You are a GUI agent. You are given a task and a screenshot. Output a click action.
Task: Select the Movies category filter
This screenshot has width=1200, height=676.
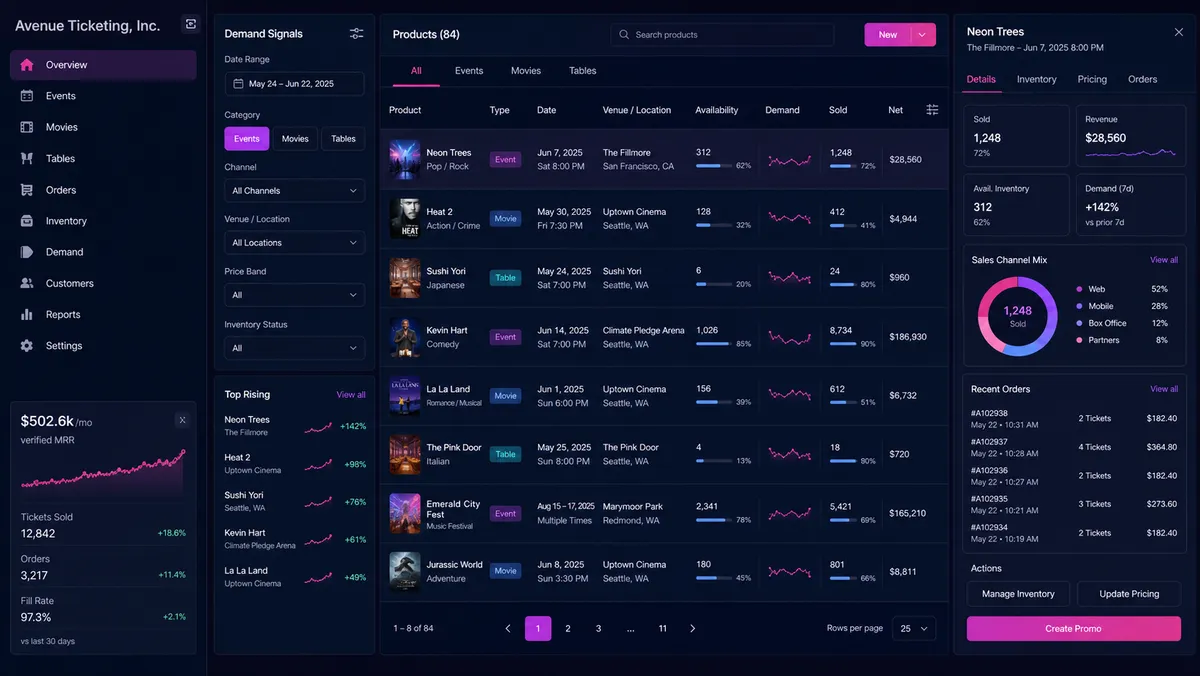295,139
